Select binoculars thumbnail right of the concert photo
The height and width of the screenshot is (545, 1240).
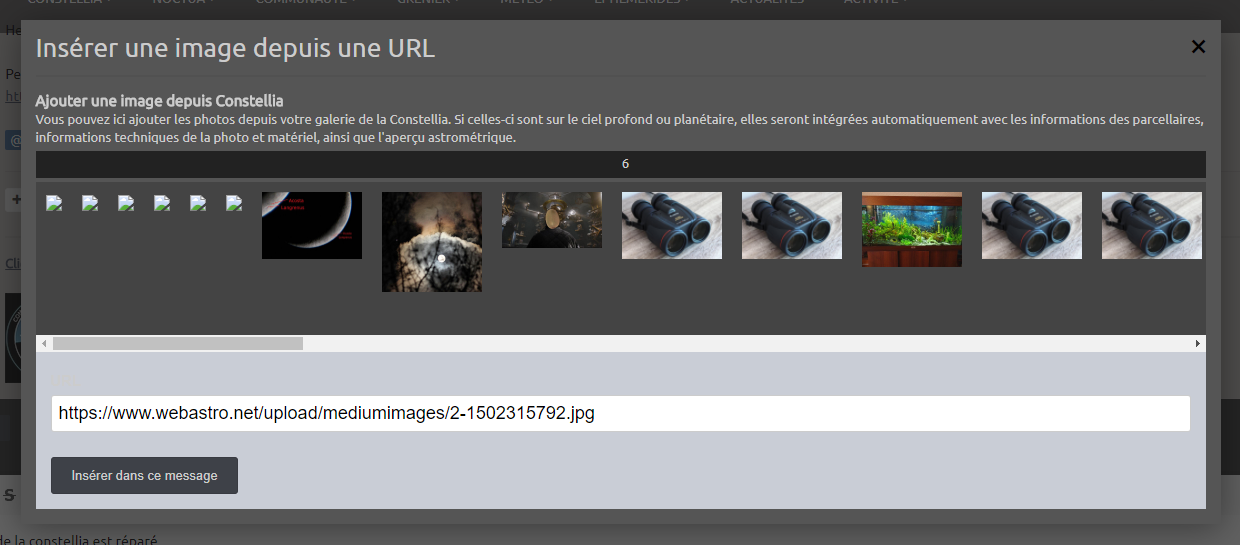pos(672,225)
